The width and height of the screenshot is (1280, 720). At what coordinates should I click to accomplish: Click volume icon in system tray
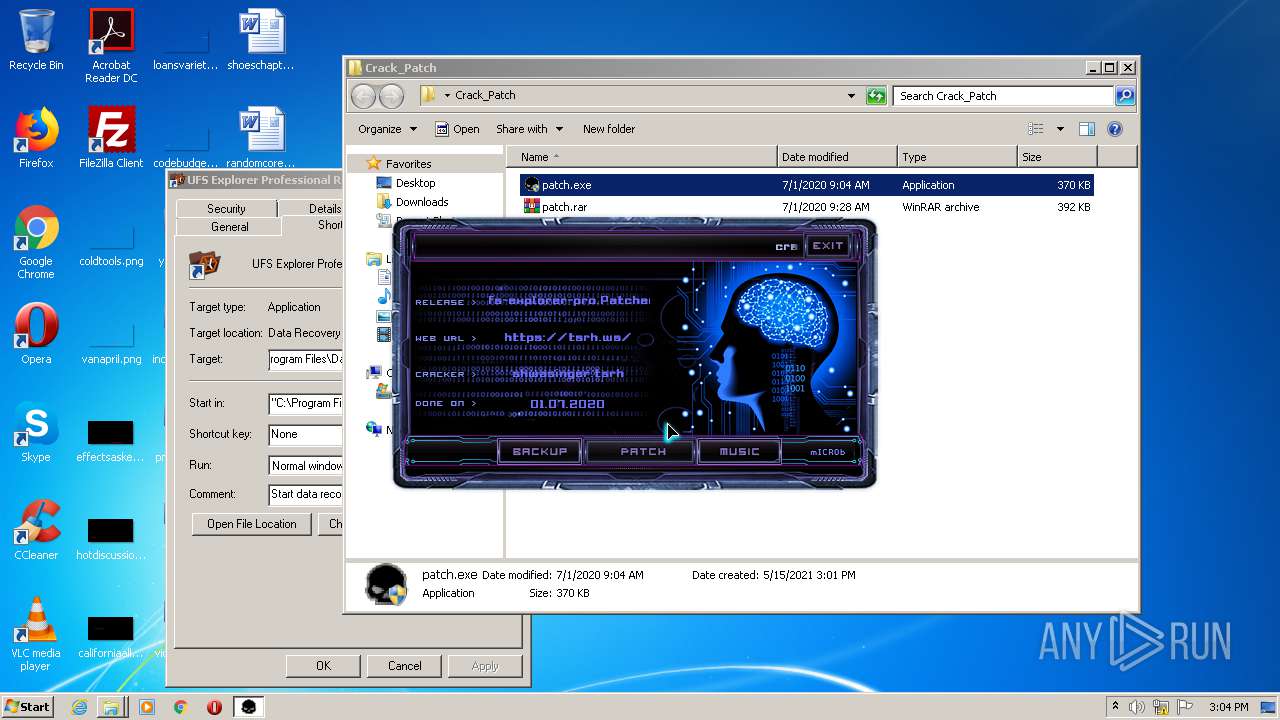pos(1136,707)
